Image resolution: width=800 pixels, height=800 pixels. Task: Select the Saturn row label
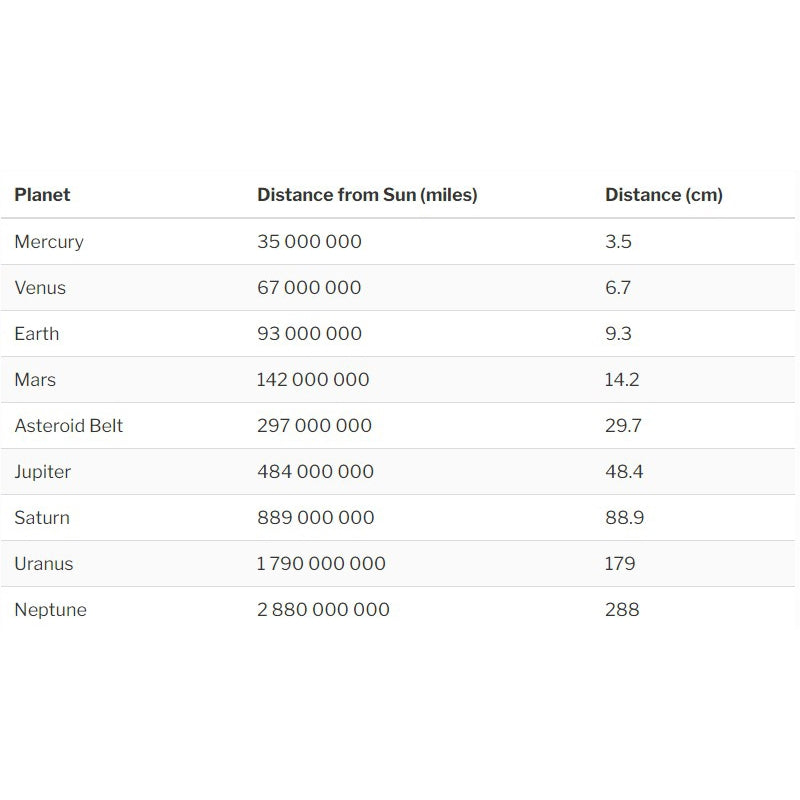tap(42, 518)
